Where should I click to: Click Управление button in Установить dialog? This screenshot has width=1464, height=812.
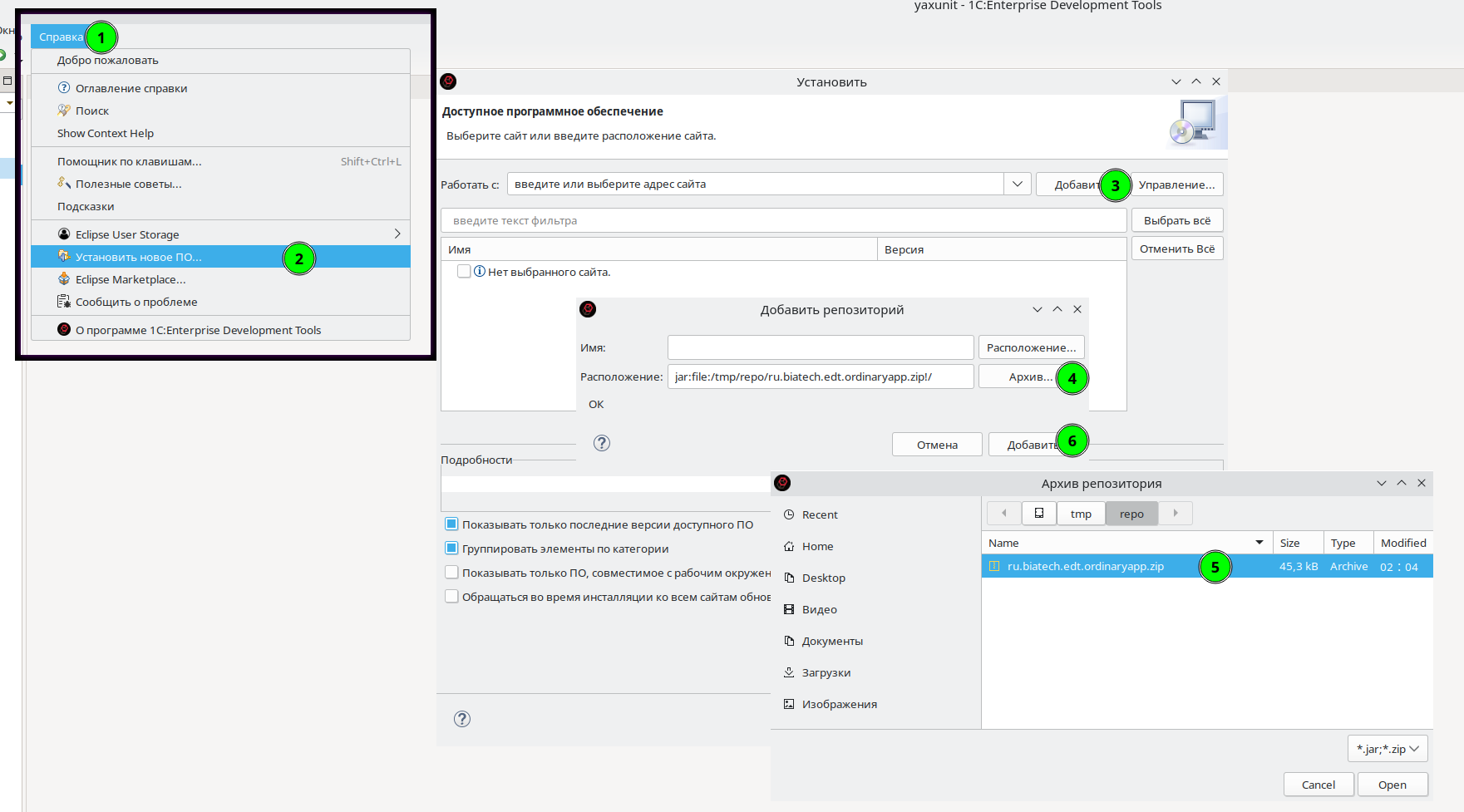click(1176, 185)
